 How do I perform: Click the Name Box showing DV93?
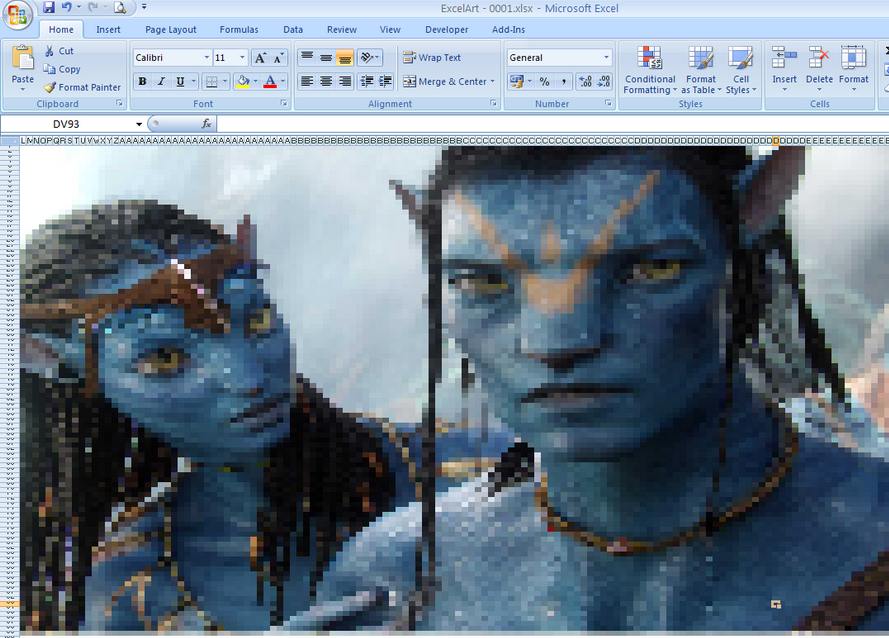click(67, 124)
